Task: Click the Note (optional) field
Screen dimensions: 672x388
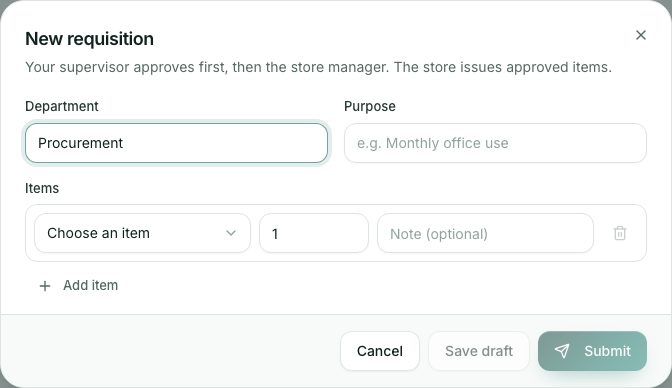Action: (485, 233)
